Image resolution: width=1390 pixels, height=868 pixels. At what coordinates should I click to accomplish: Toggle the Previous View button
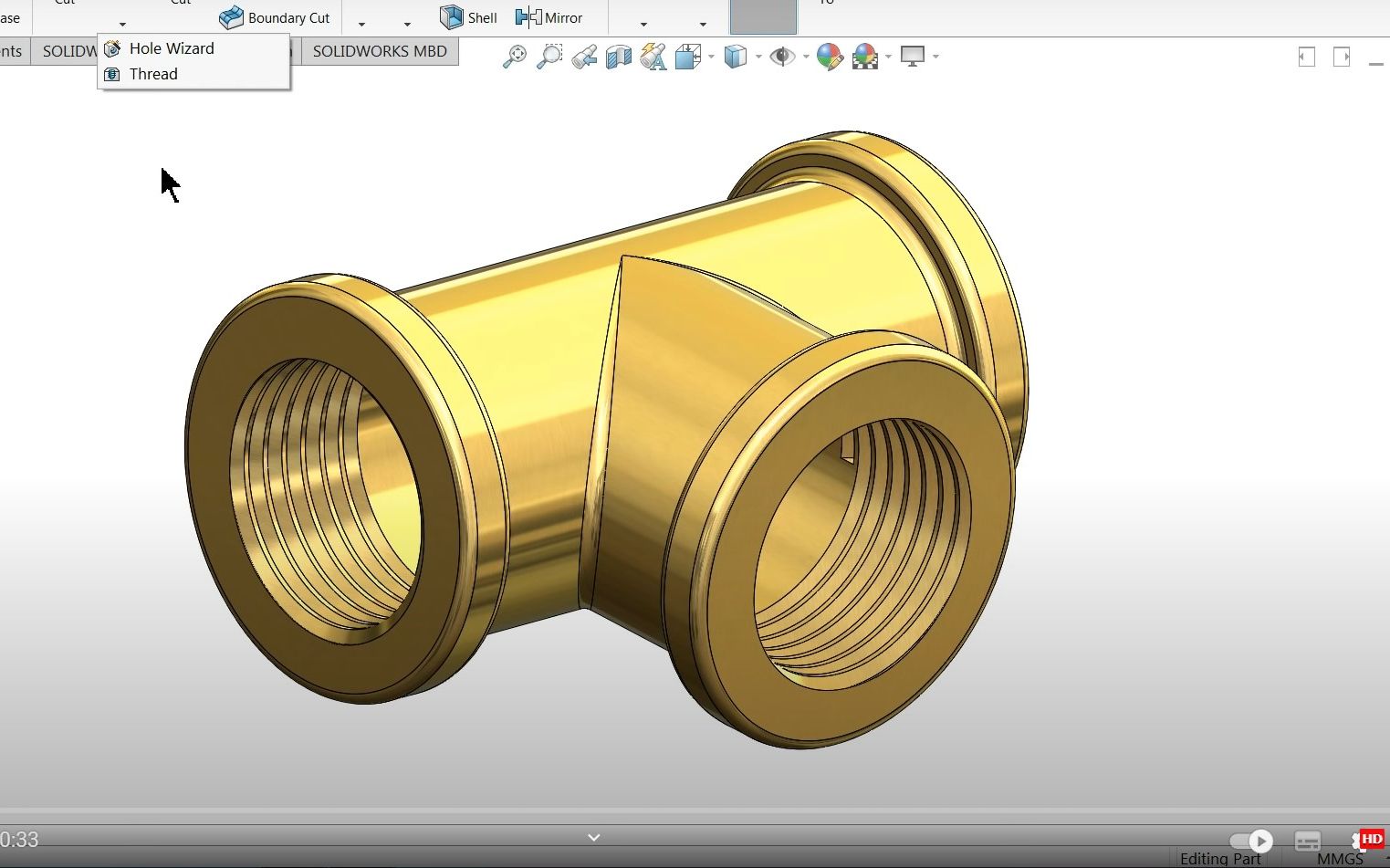[x=584, y=57]
